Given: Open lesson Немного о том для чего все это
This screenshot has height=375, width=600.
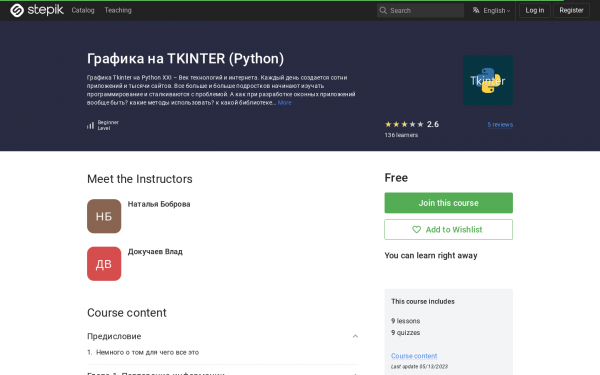Looking at the screenshot, I should point(147,352).
